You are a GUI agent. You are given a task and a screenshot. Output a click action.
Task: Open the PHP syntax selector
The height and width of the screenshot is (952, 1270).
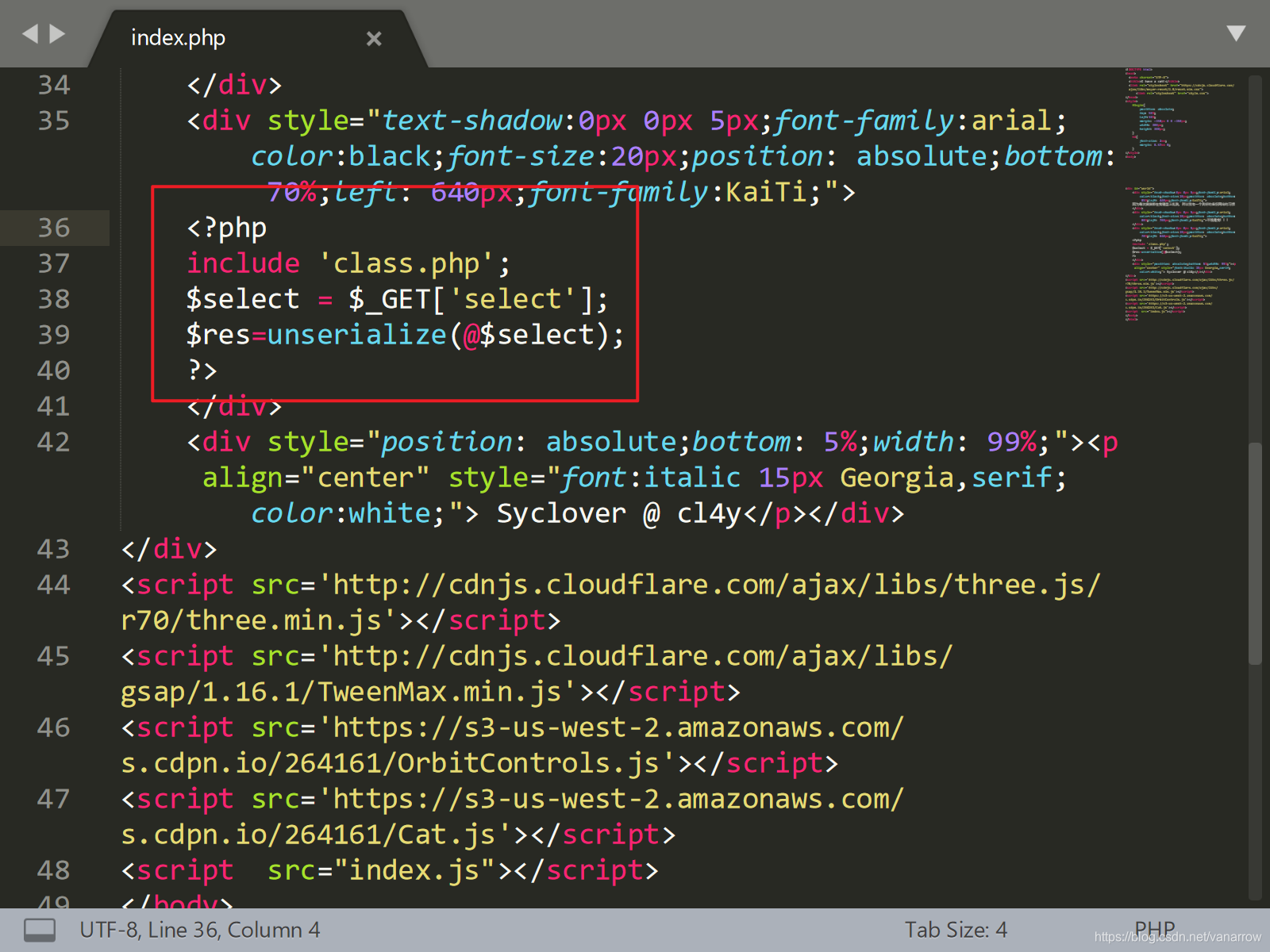point(1154,928)
